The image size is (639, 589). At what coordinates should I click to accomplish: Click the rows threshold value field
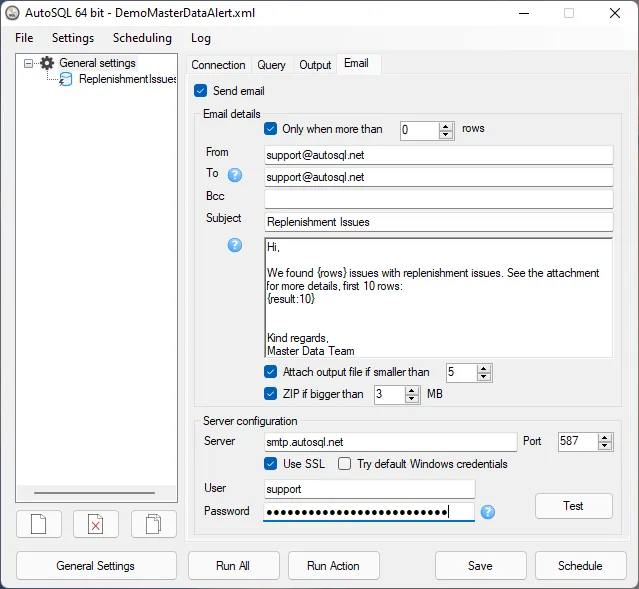(x=420, y=130)
